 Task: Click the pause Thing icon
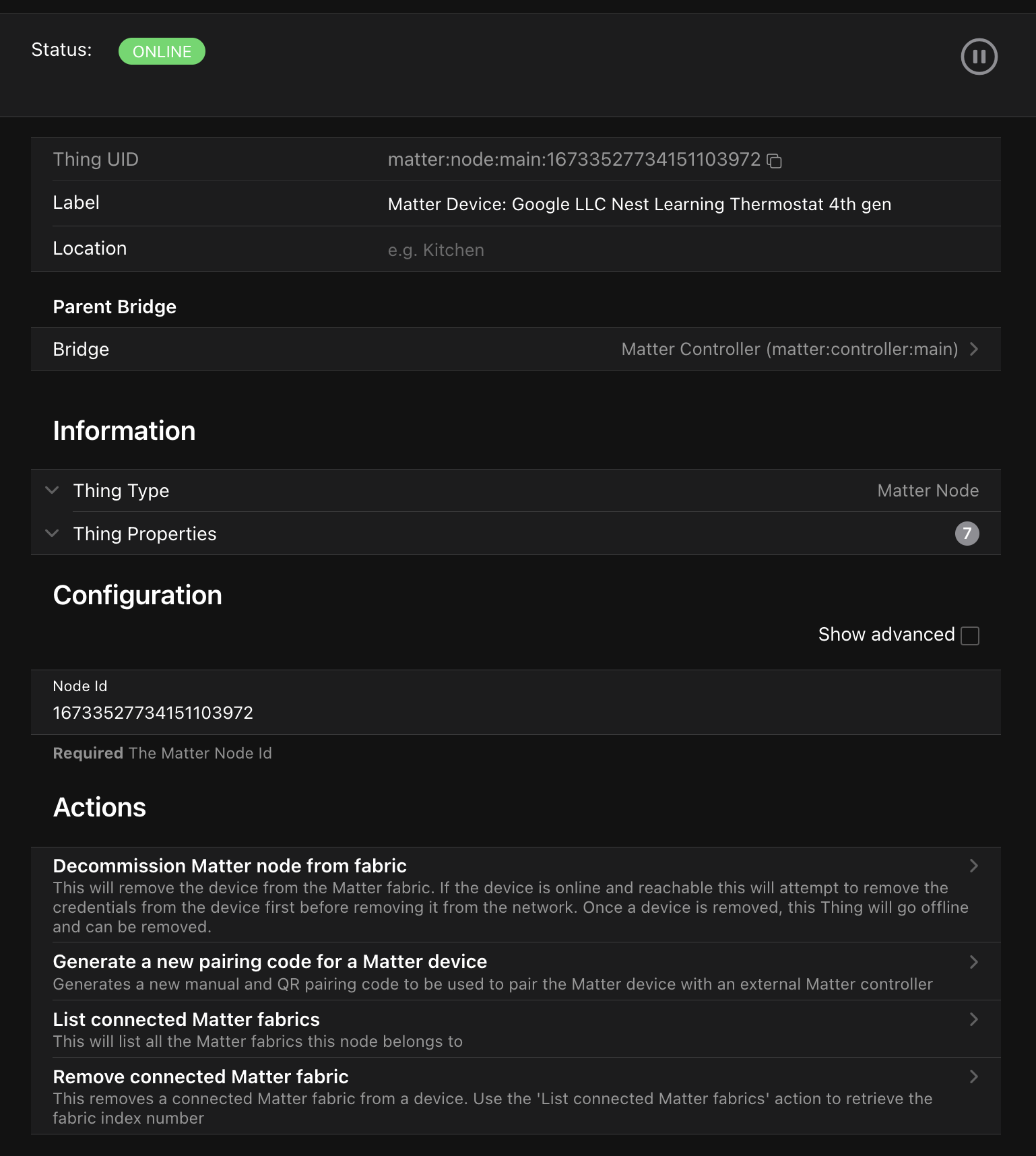(979, 57)
